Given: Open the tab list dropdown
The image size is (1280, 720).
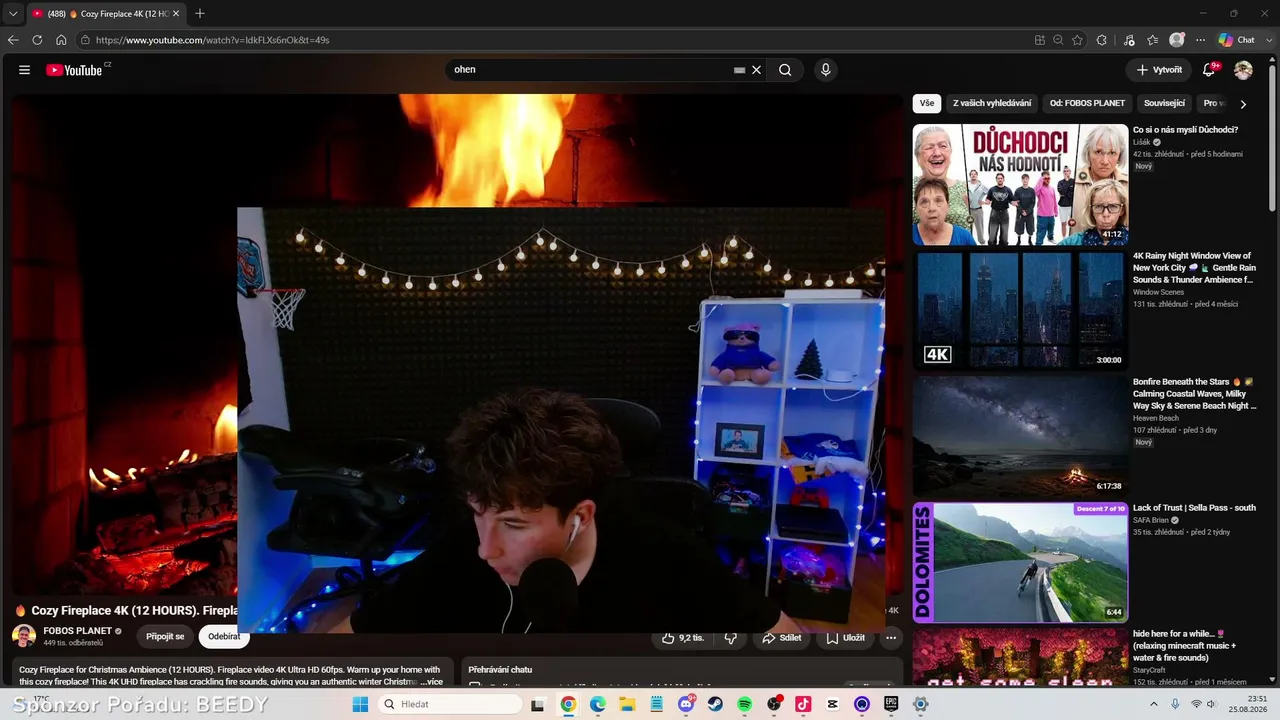Looking at the screenshot, I should pyautogui.click(x=13, y=13).
